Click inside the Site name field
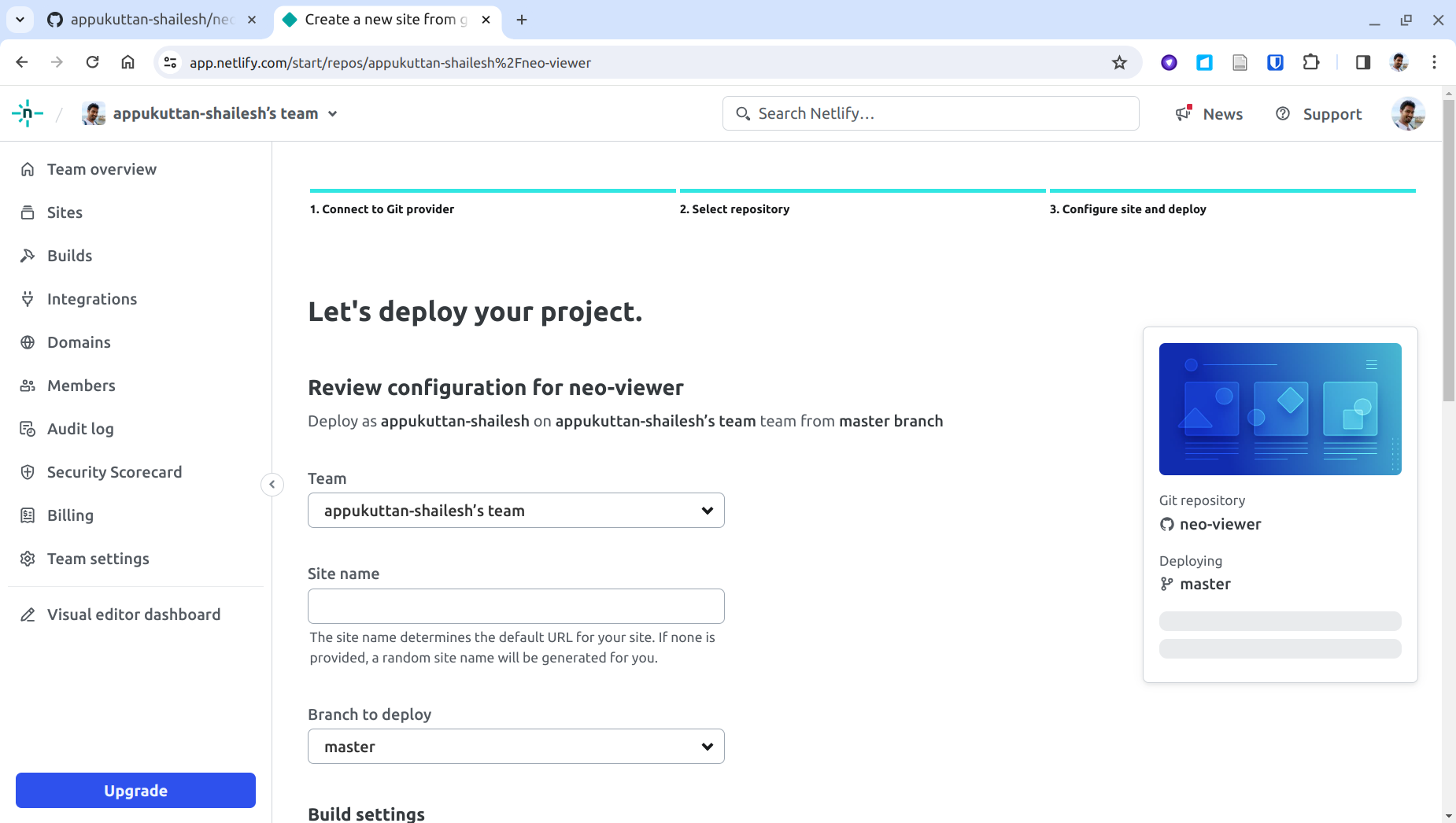Image resolution: width=1456 pixels, height=823 pixels. pyautogui.click(x=516, y=606)
